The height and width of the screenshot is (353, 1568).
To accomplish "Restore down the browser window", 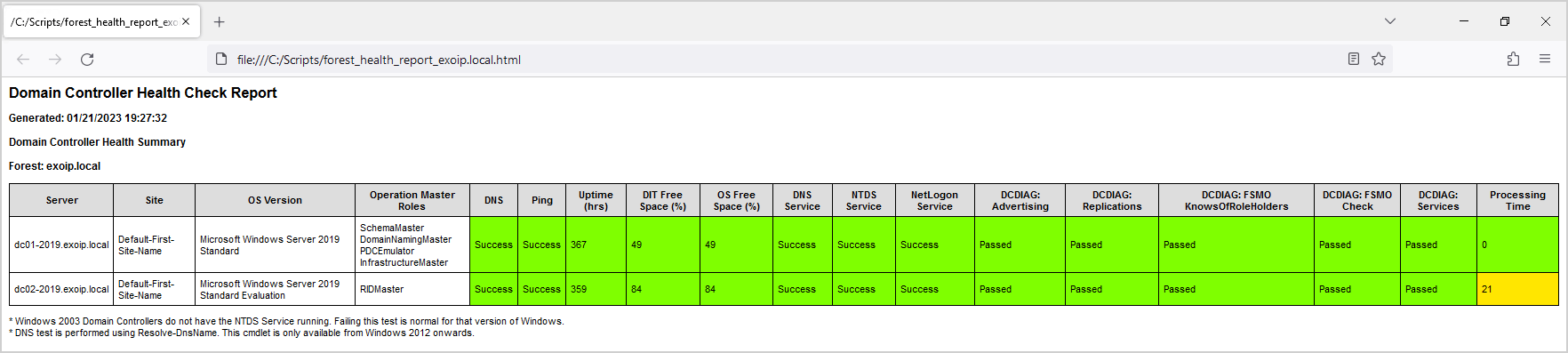I will 1505,21.
